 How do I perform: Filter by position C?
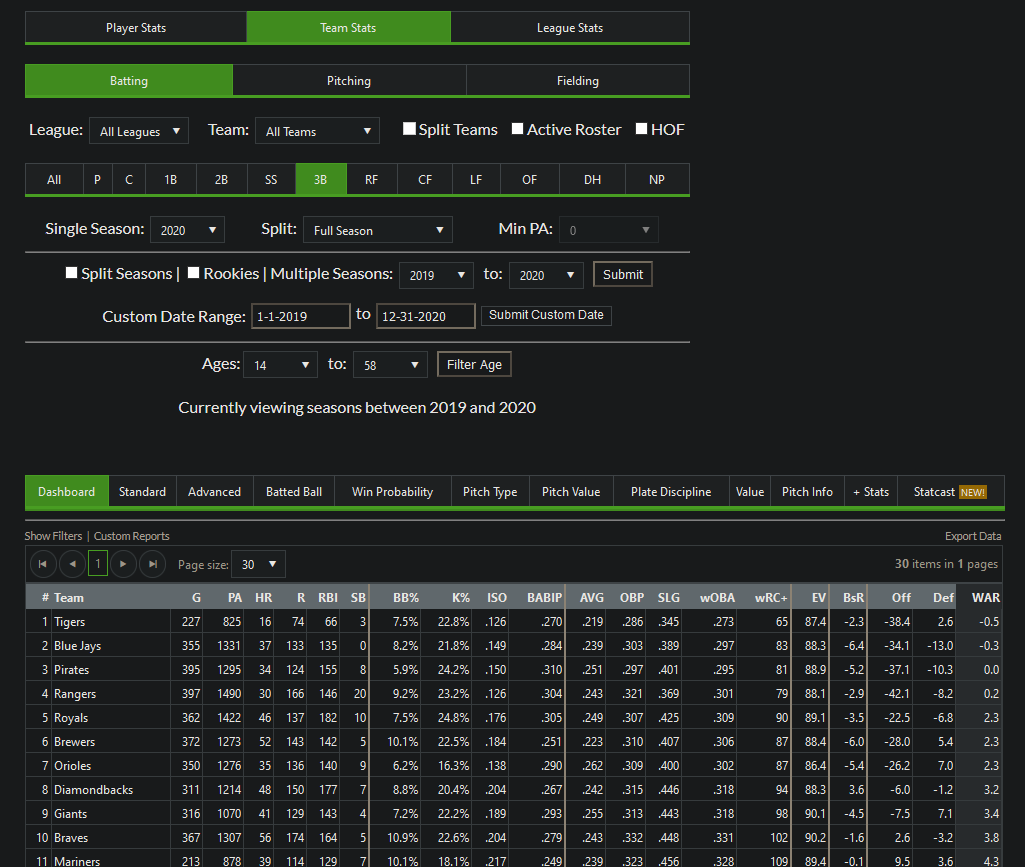click(129, 179)
